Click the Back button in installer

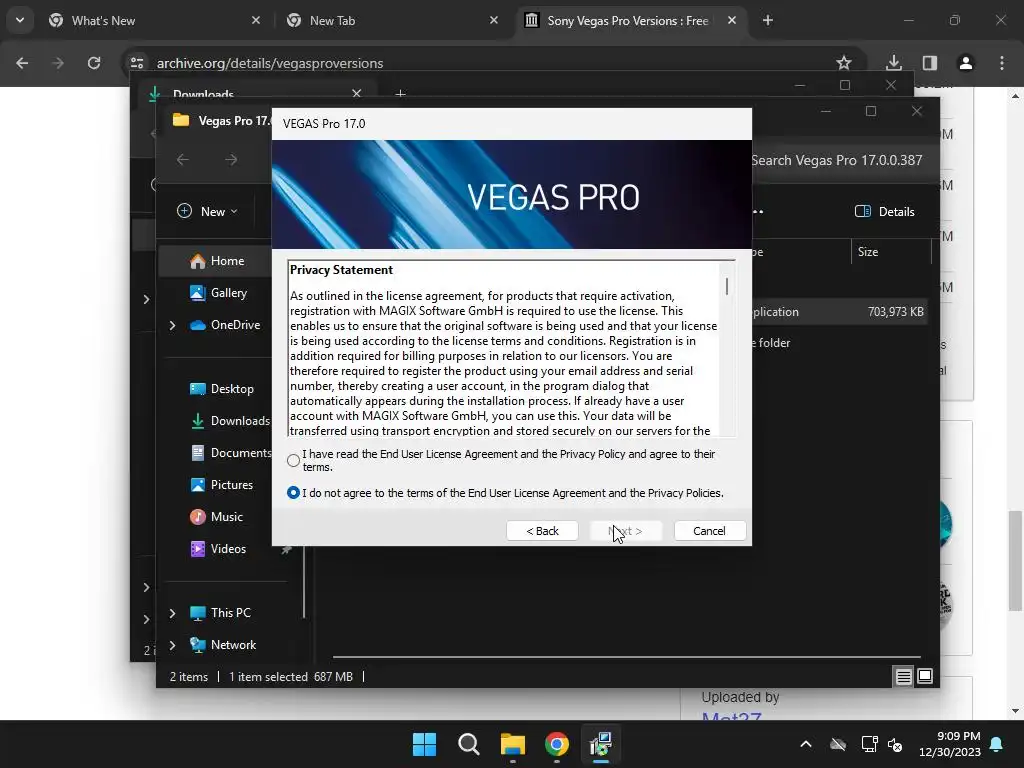pos(542,531)
